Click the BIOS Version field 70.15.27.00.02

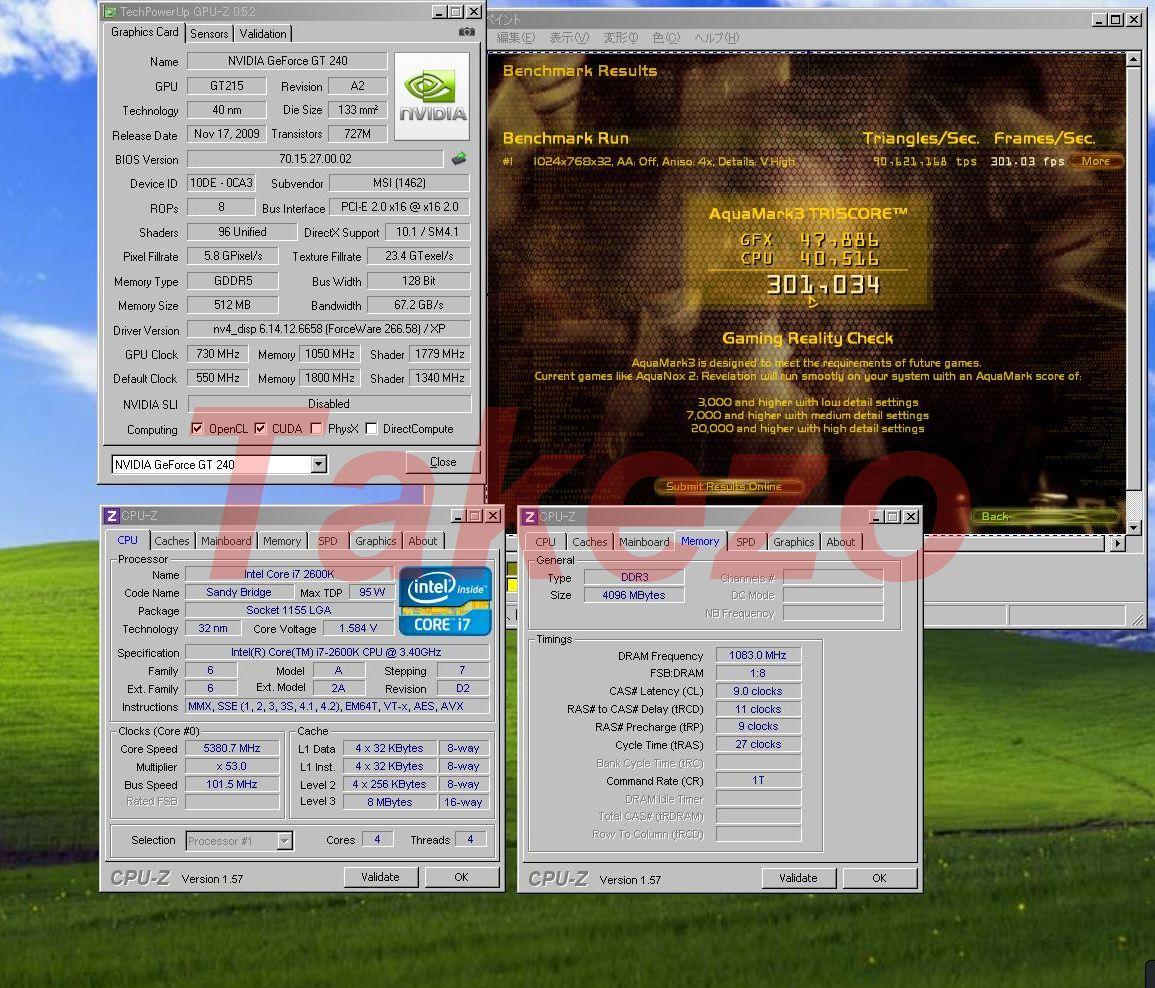(315, 158)
